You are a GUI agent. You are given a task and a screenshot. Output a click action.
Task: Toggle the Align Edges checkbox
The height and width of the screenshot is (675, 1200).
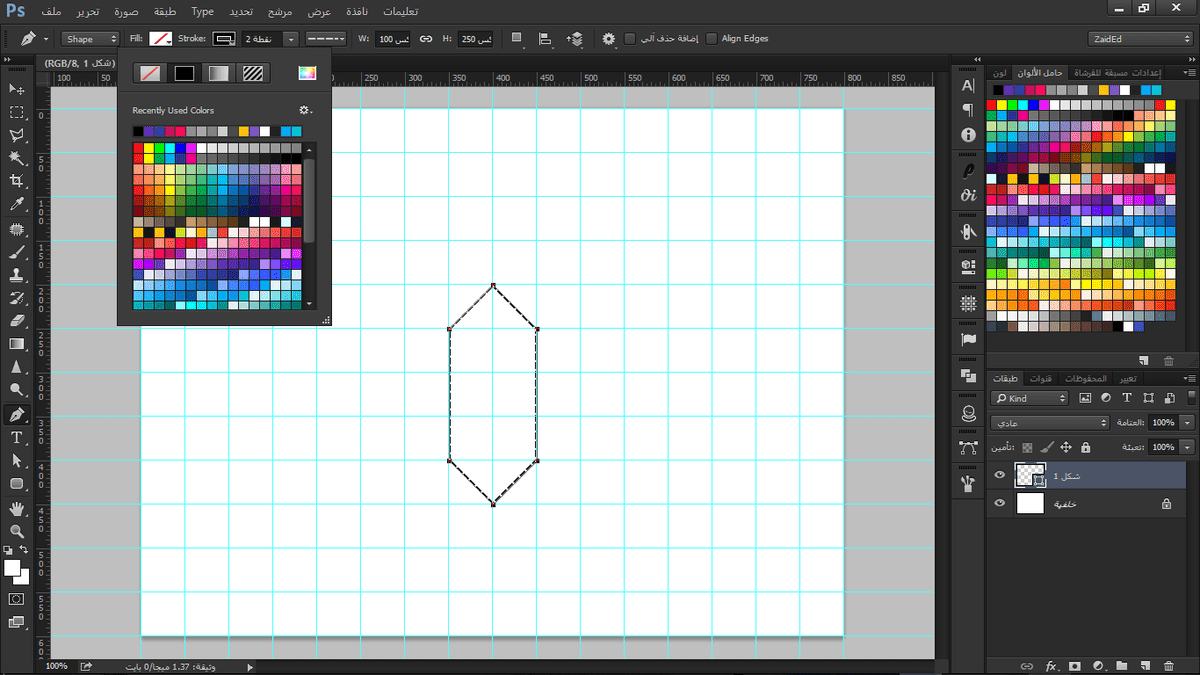(711, 38)
